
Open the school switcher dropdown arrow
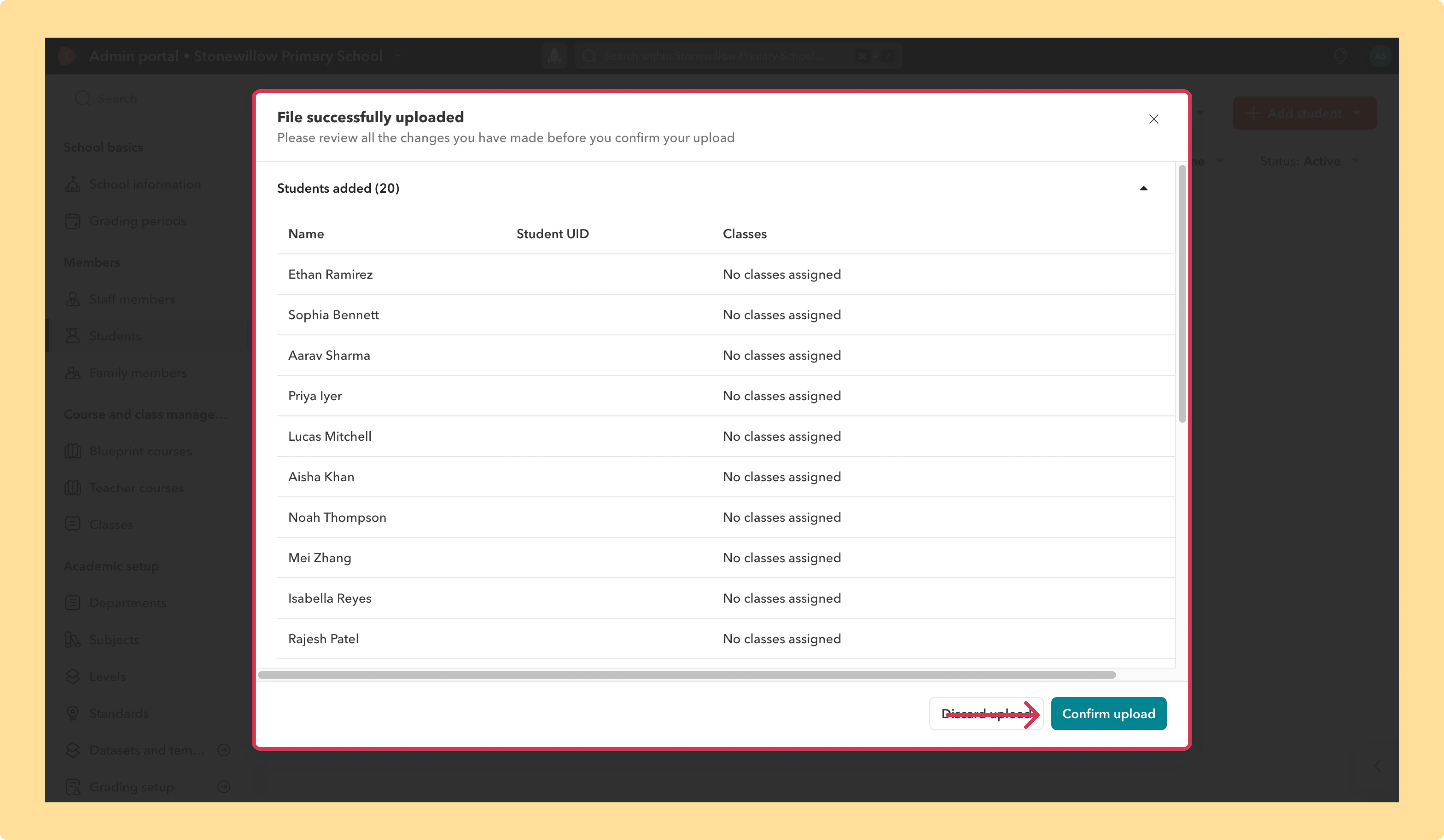398,56
